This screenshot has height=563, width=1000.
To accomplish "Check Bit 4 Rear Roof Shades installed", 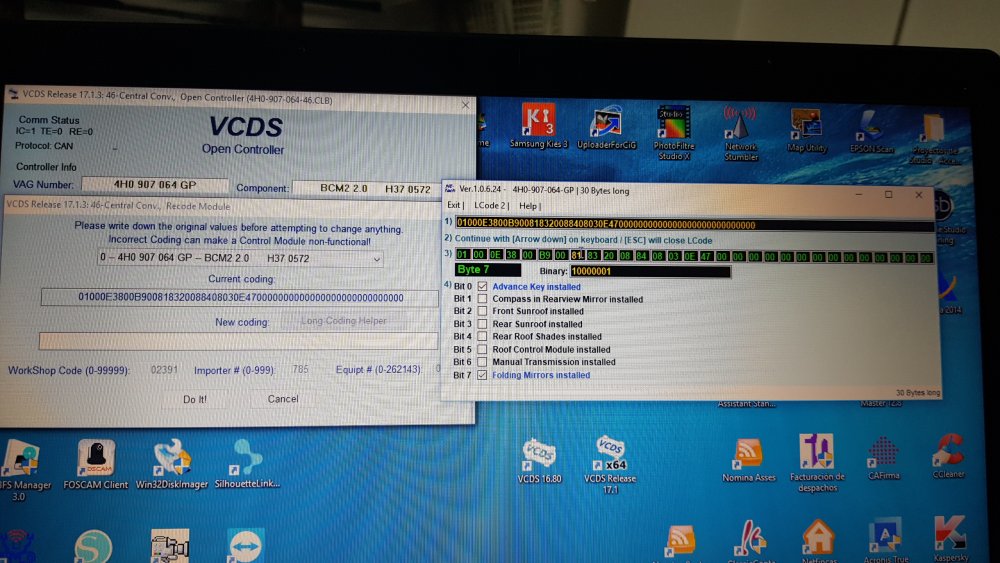I will 482,337.
